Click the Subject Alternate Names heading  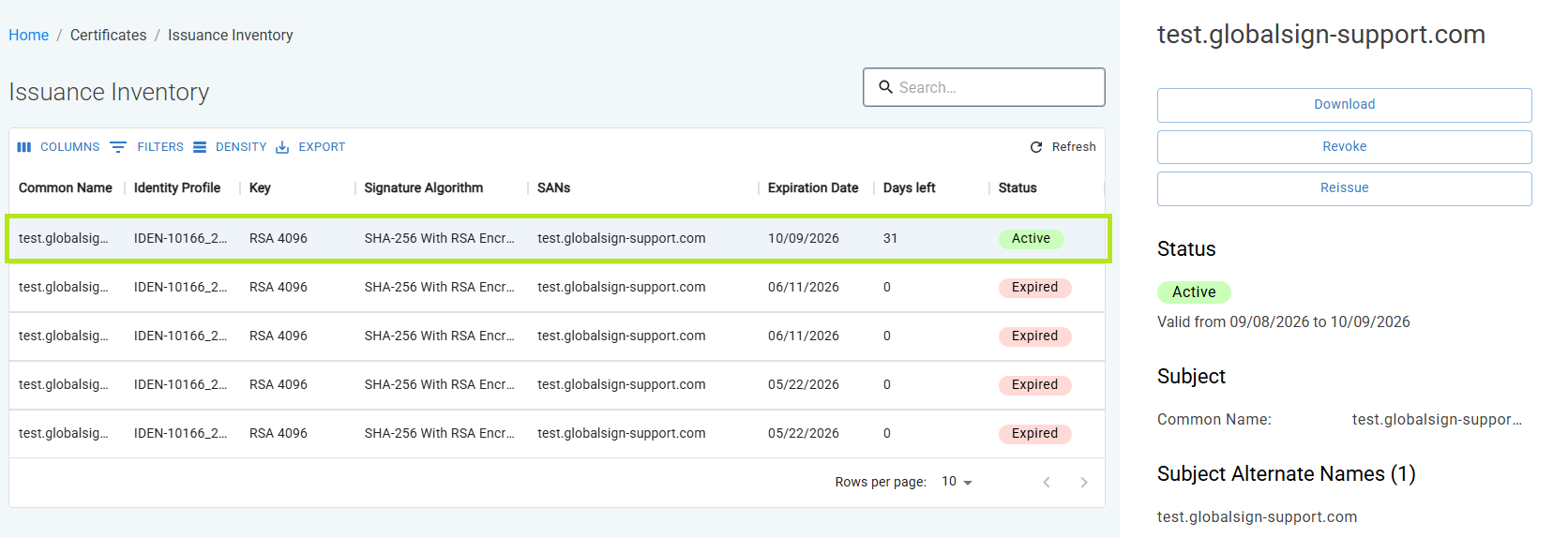1287,473
